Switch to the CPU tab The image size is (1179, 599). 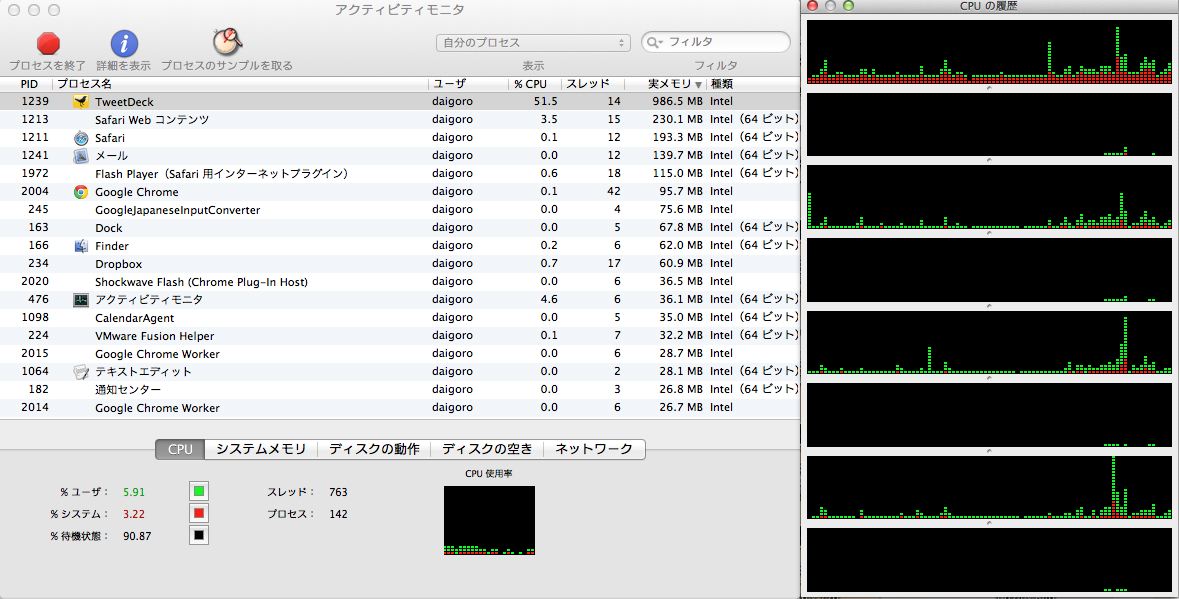180,449
